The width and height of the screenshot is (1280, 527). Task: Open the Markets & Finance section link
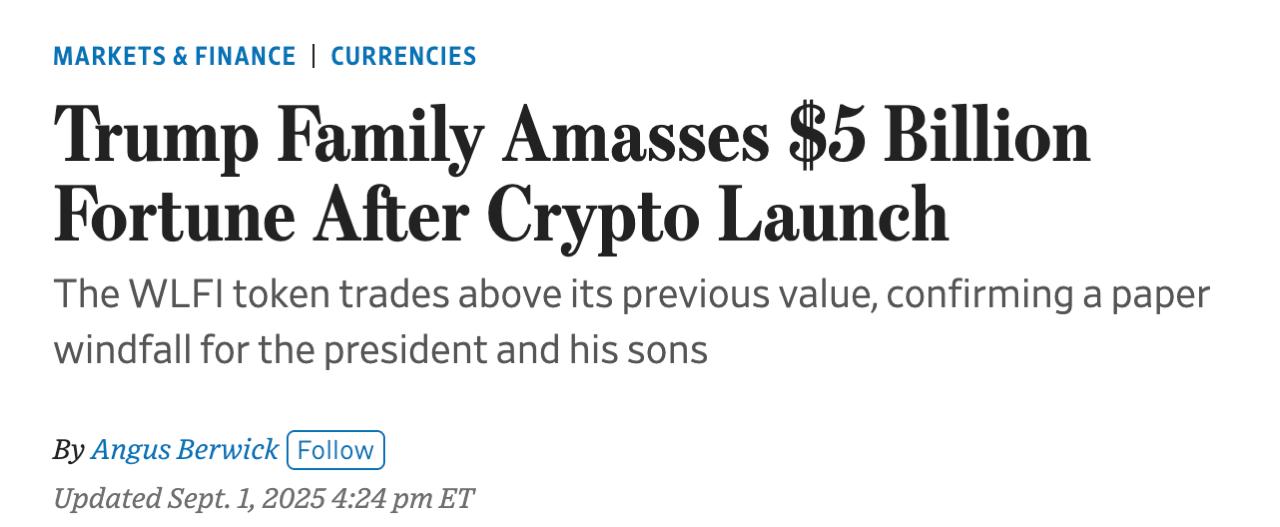pyautogui.click(x=174, y=56)
